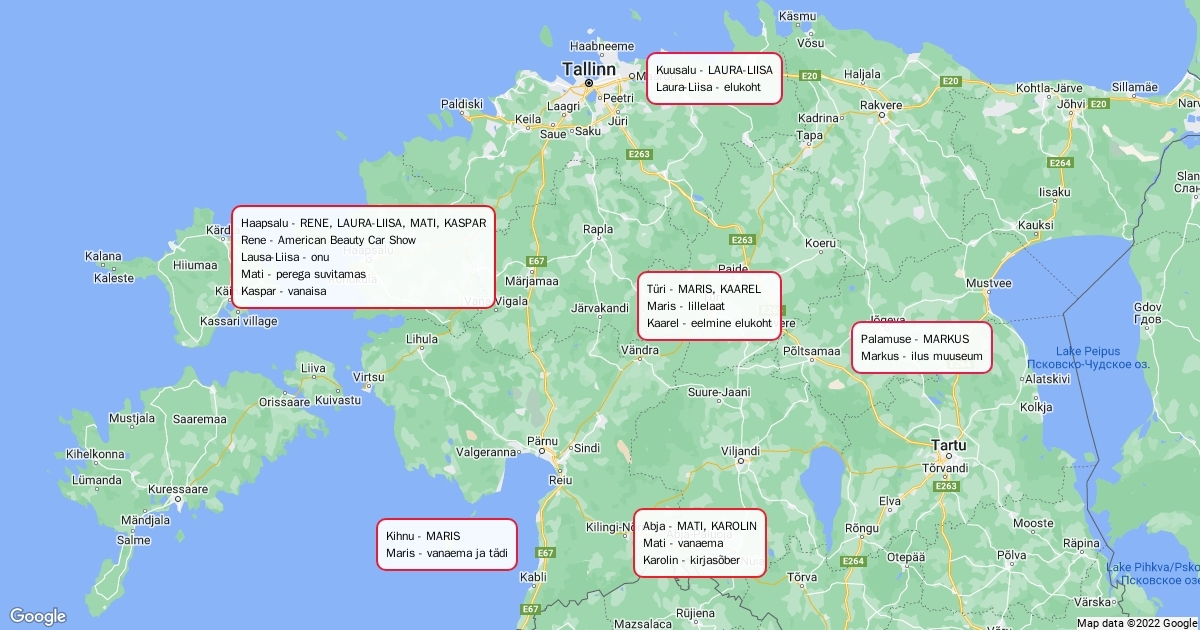1200x630 pixels.
Task: Select the Türi - MARIS, KAAREL info box
Action: tap(709, 306)
